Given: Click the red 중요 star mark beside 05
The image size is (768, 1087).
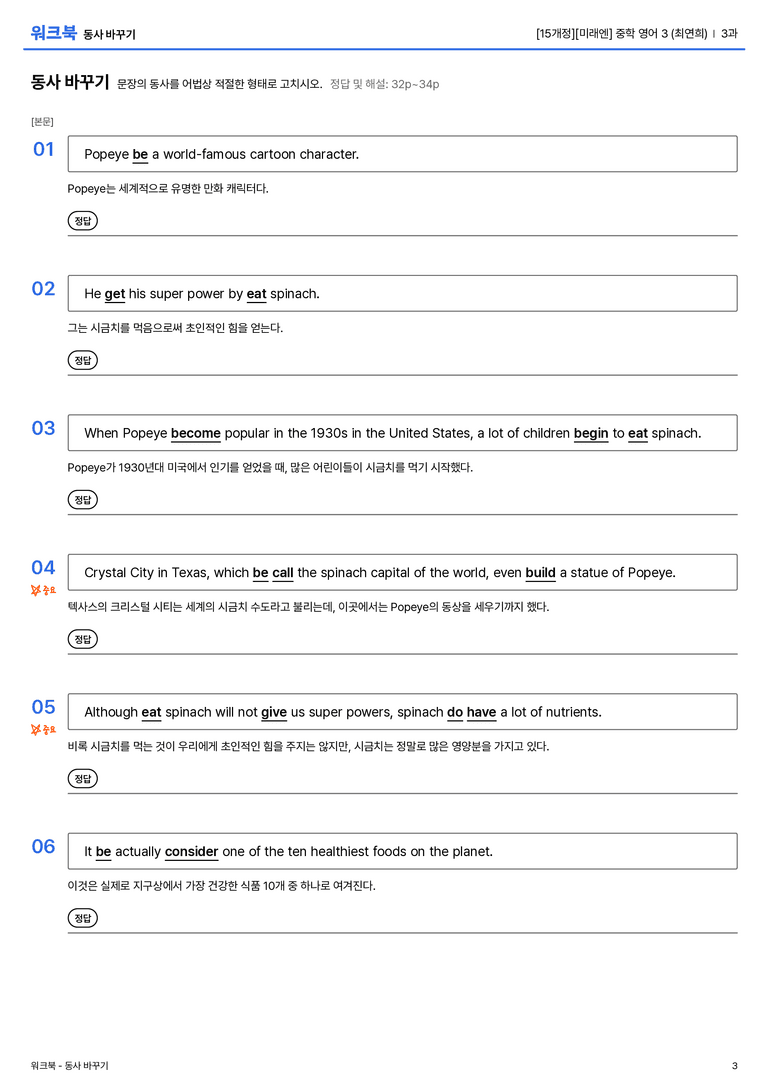Looking at the screenshot, I should (43, 729).
